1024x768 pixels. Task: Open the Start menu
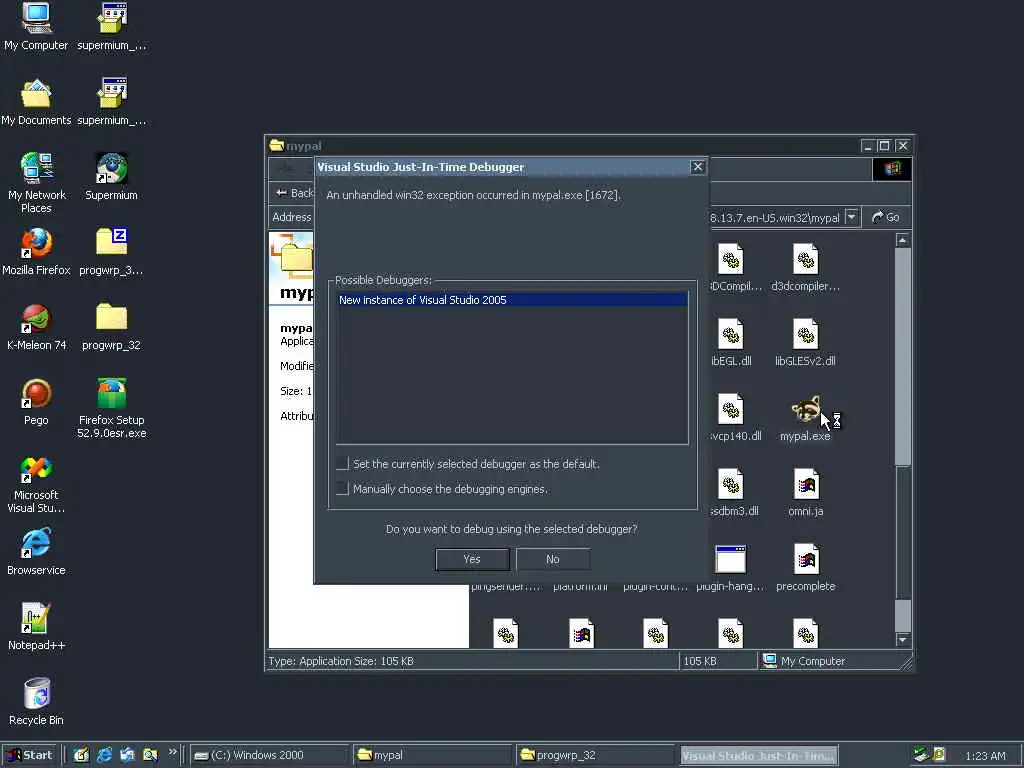click(x=31, y=755)
